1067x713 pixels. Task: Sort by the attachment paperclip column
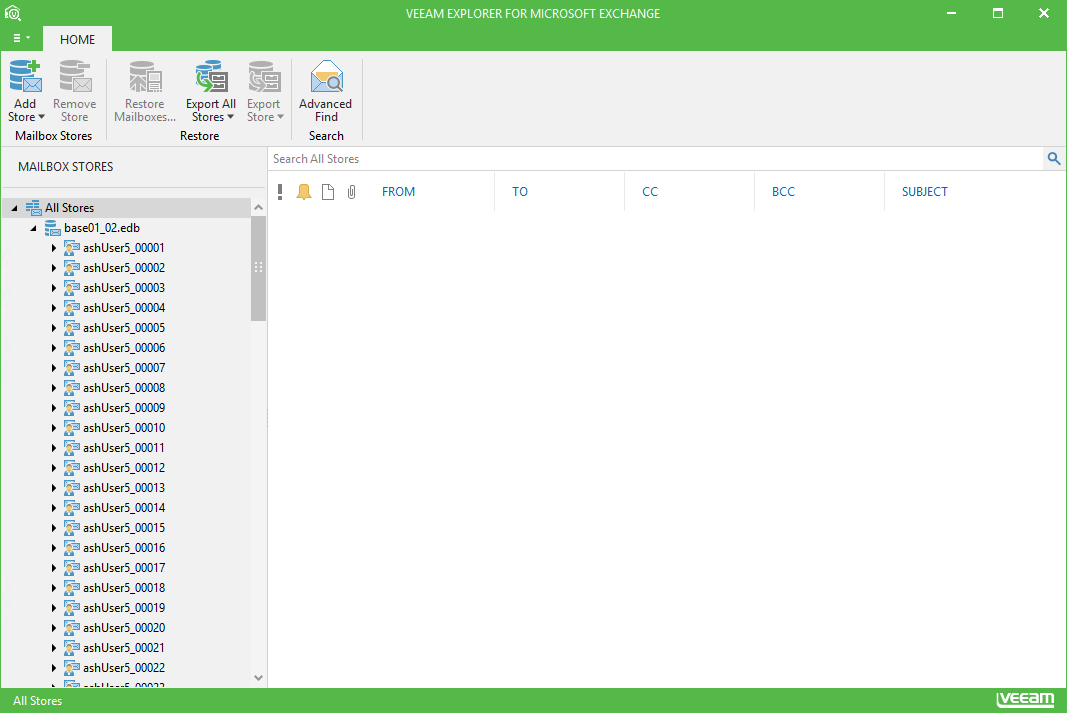[x=351, y=192]
